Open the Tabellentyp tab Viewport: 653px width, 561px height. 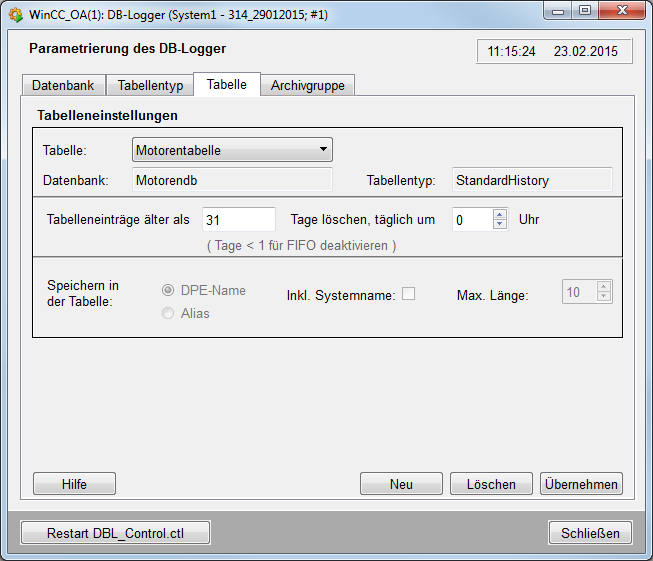tap(150, 85)
